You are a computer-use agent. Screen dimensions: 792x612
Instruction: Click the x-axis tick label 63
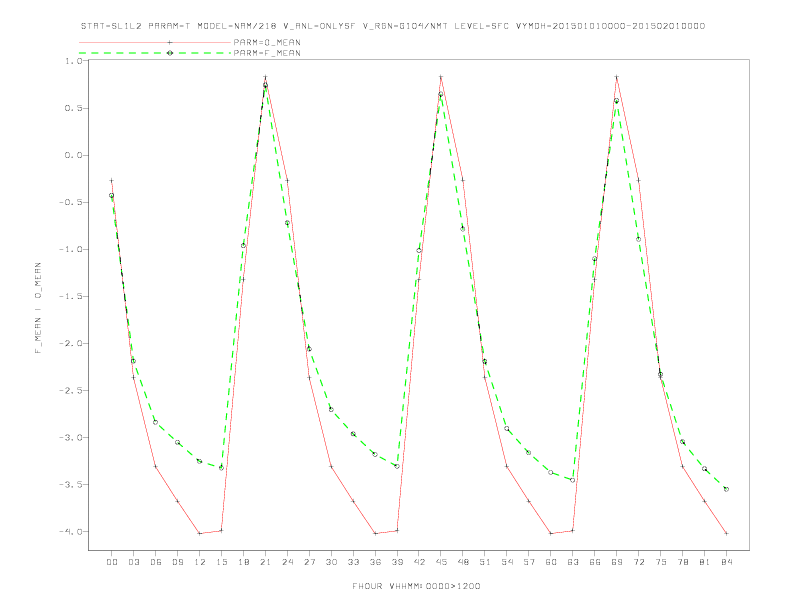pos(573,562)
